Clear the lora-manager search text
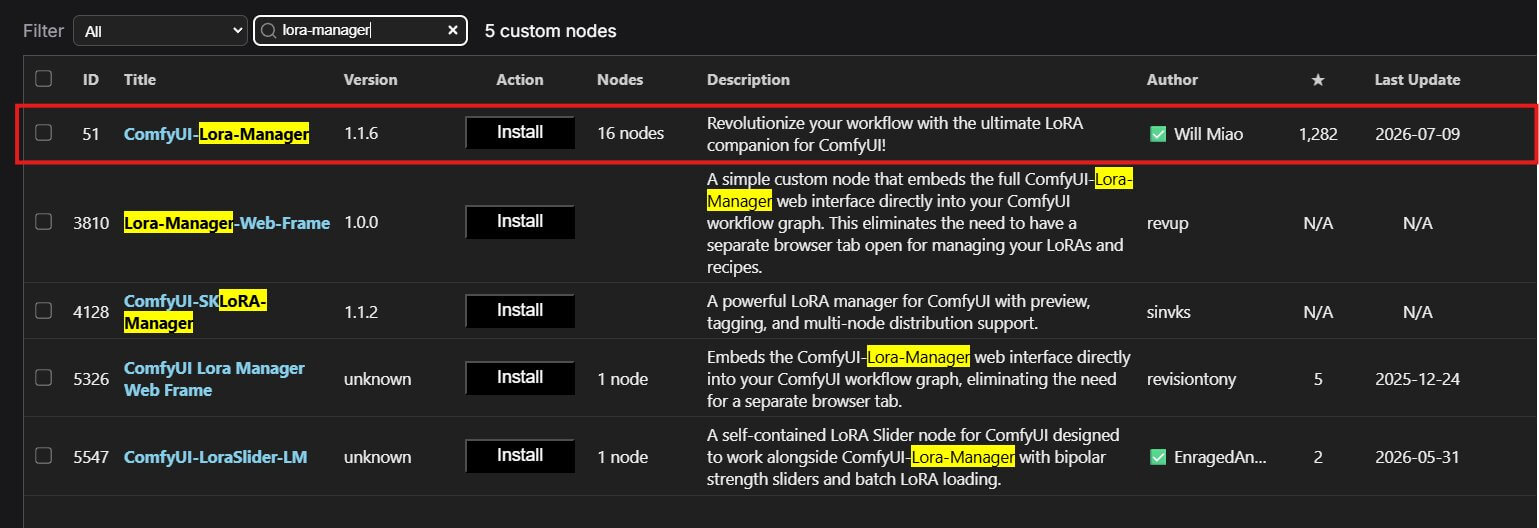 [x=453, y=31]
